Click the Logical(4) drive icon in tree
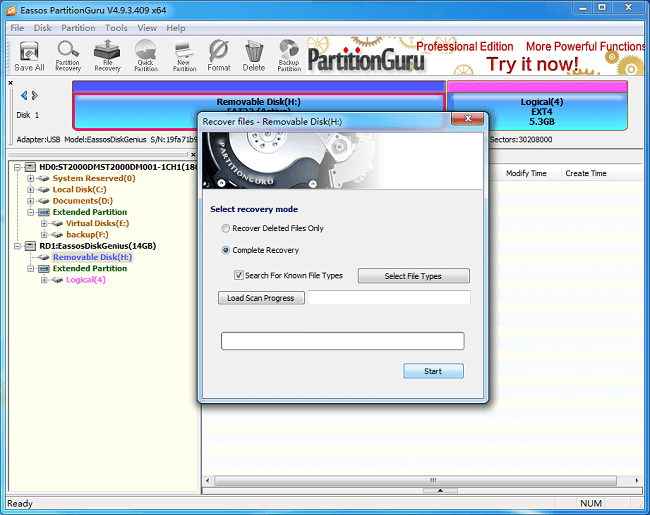The width and height of the screenshot is (650, 515). [57, 280]
